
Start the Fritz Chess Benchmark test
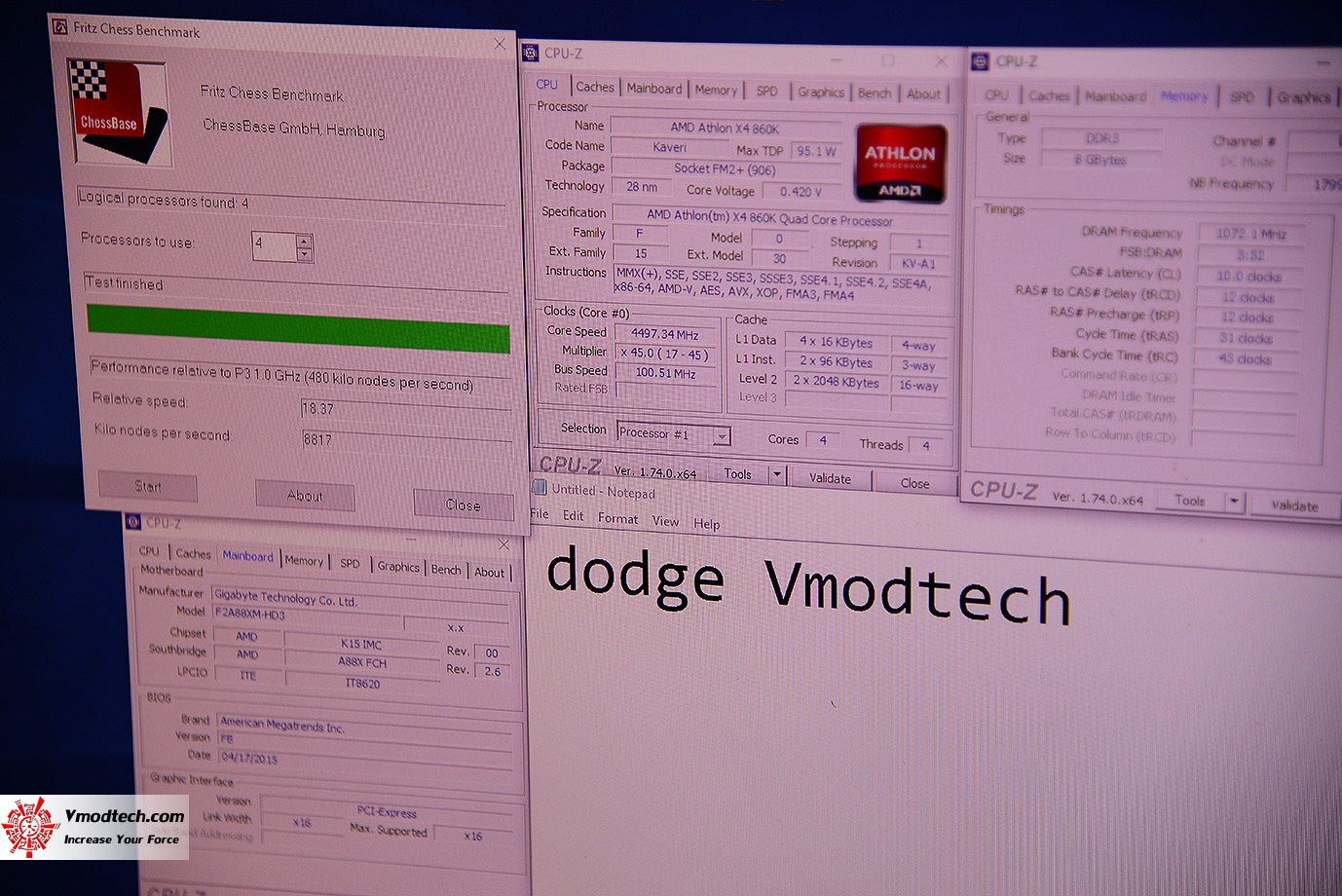click(x=148, y=486)
